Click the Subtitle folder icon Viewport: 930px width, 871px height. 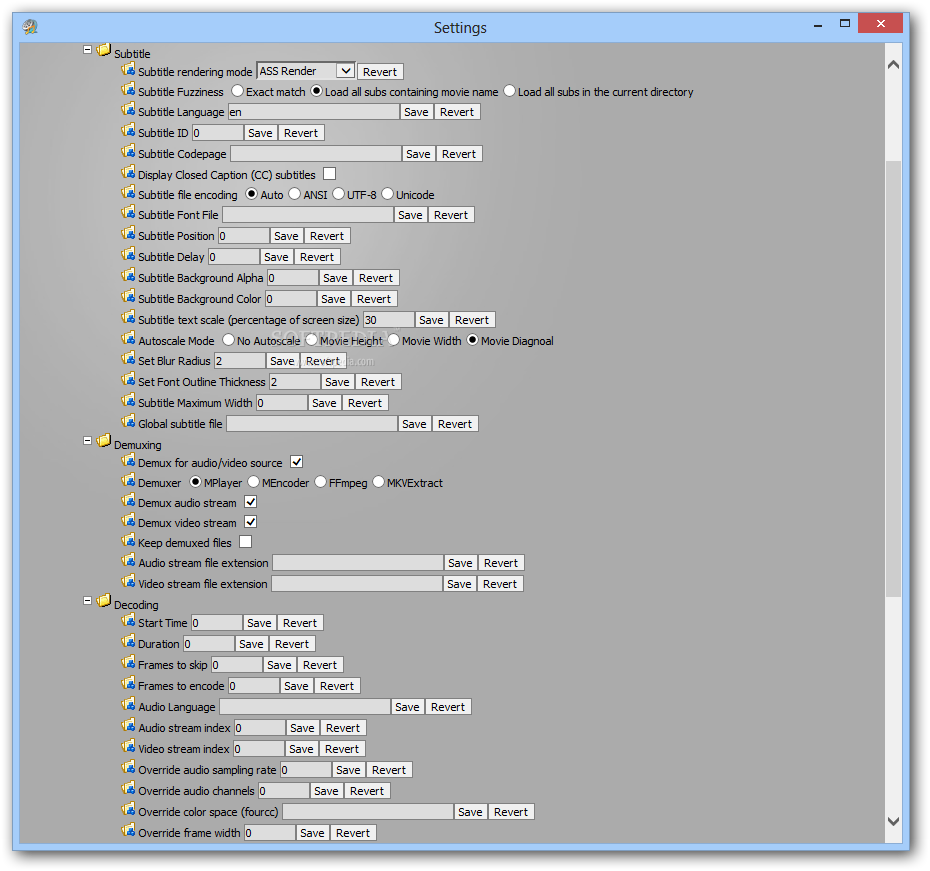tap(104, 50)
